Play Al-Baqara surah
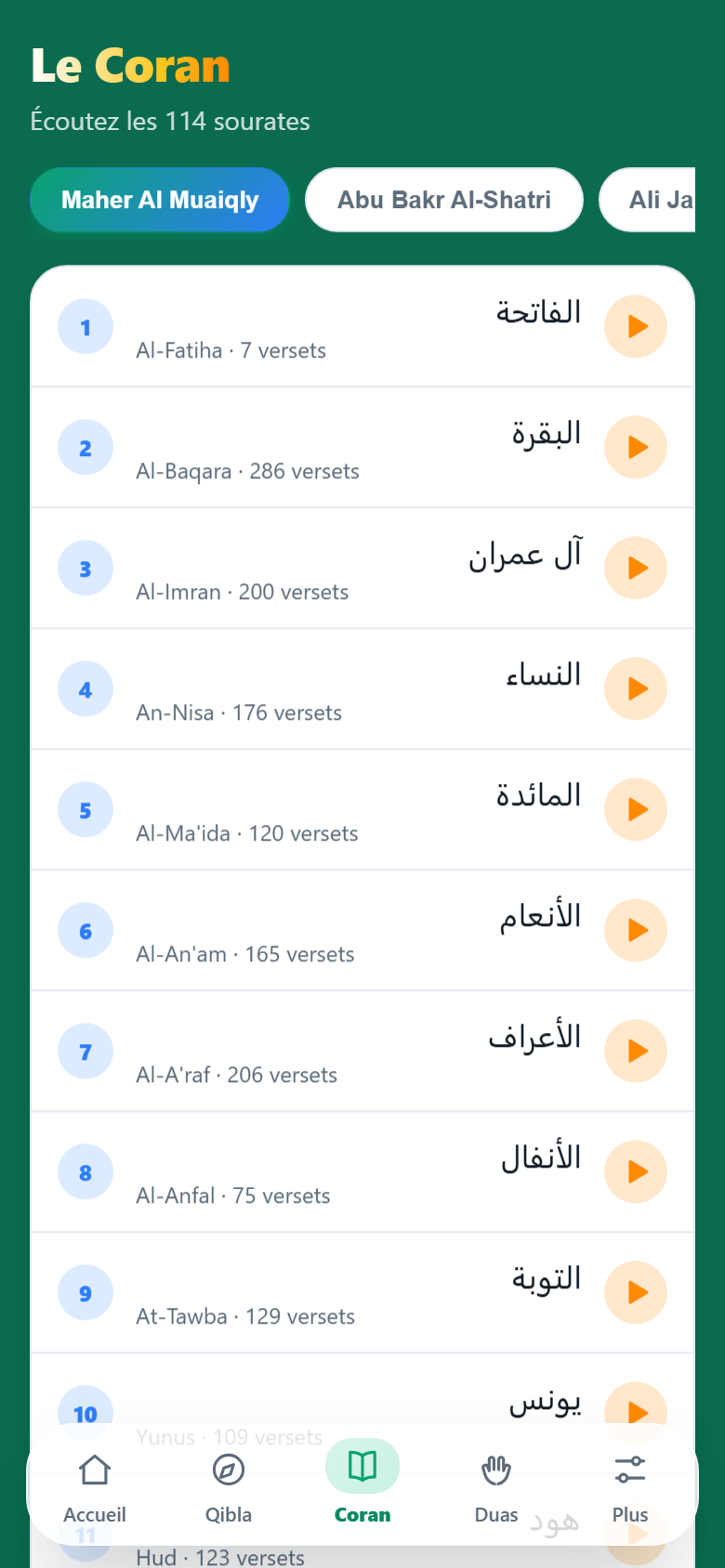The height and width of the screenshot is (1568, 725). pyautogui.click(x=636, y=447)
